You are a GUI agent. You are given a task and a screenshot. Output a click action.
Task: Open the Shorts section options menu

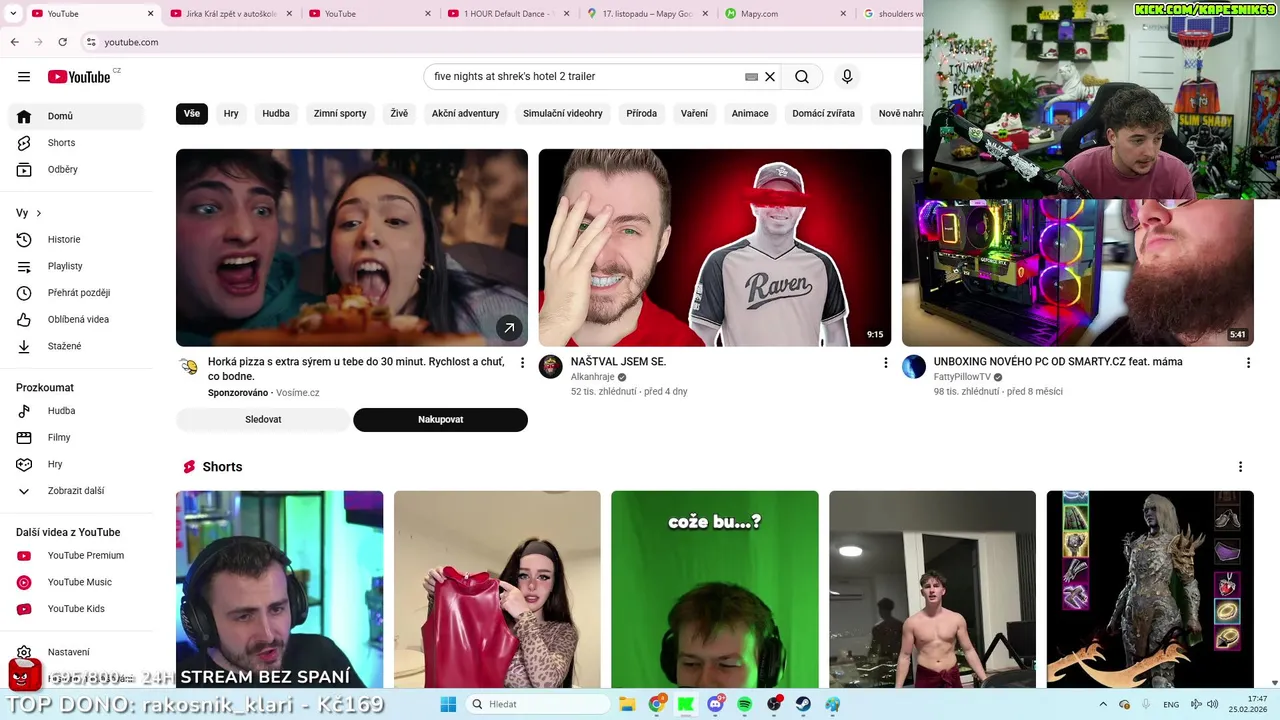(1240, 467)
